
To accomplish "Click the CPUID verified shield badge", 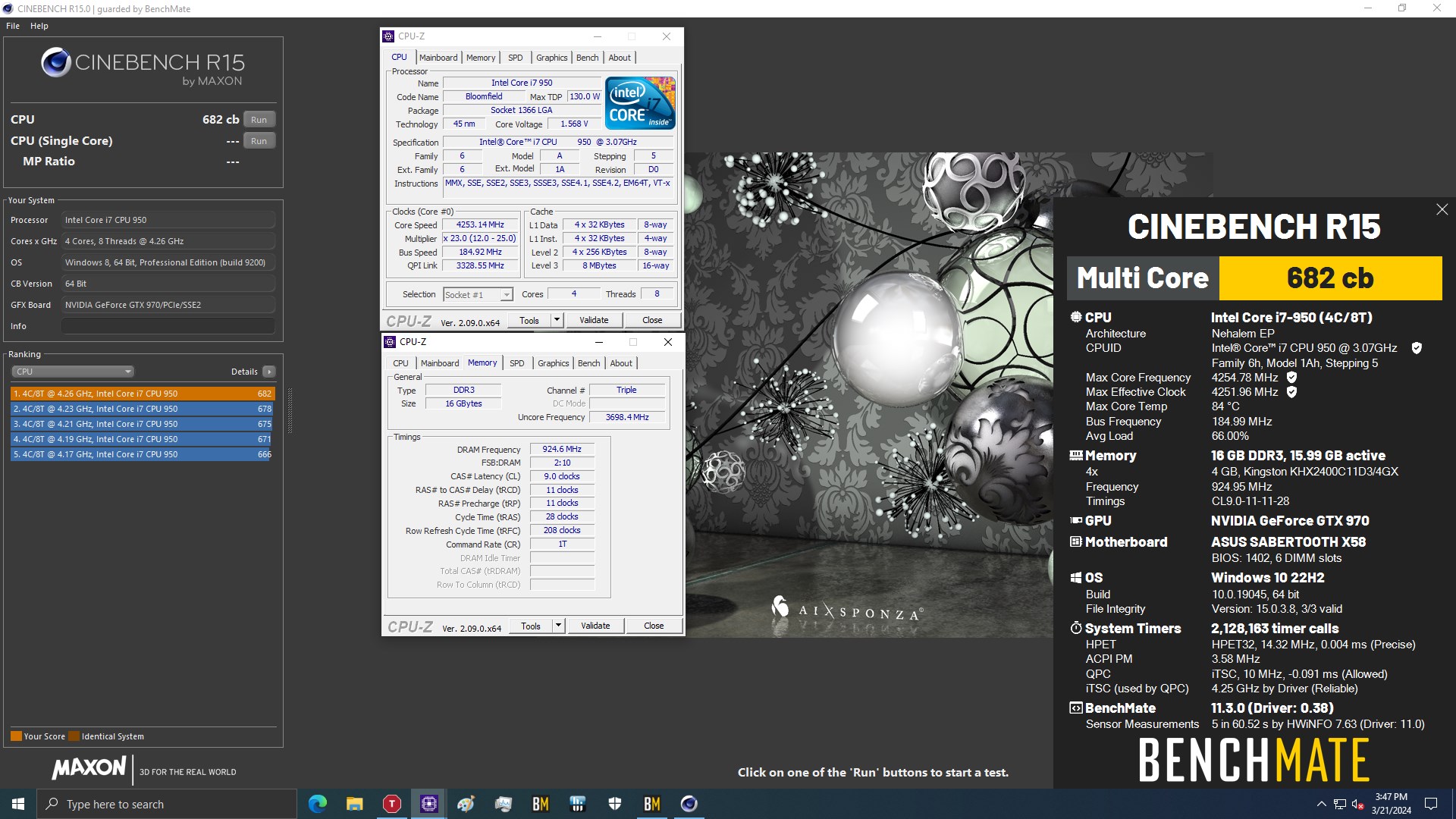I will (1417, 348).
